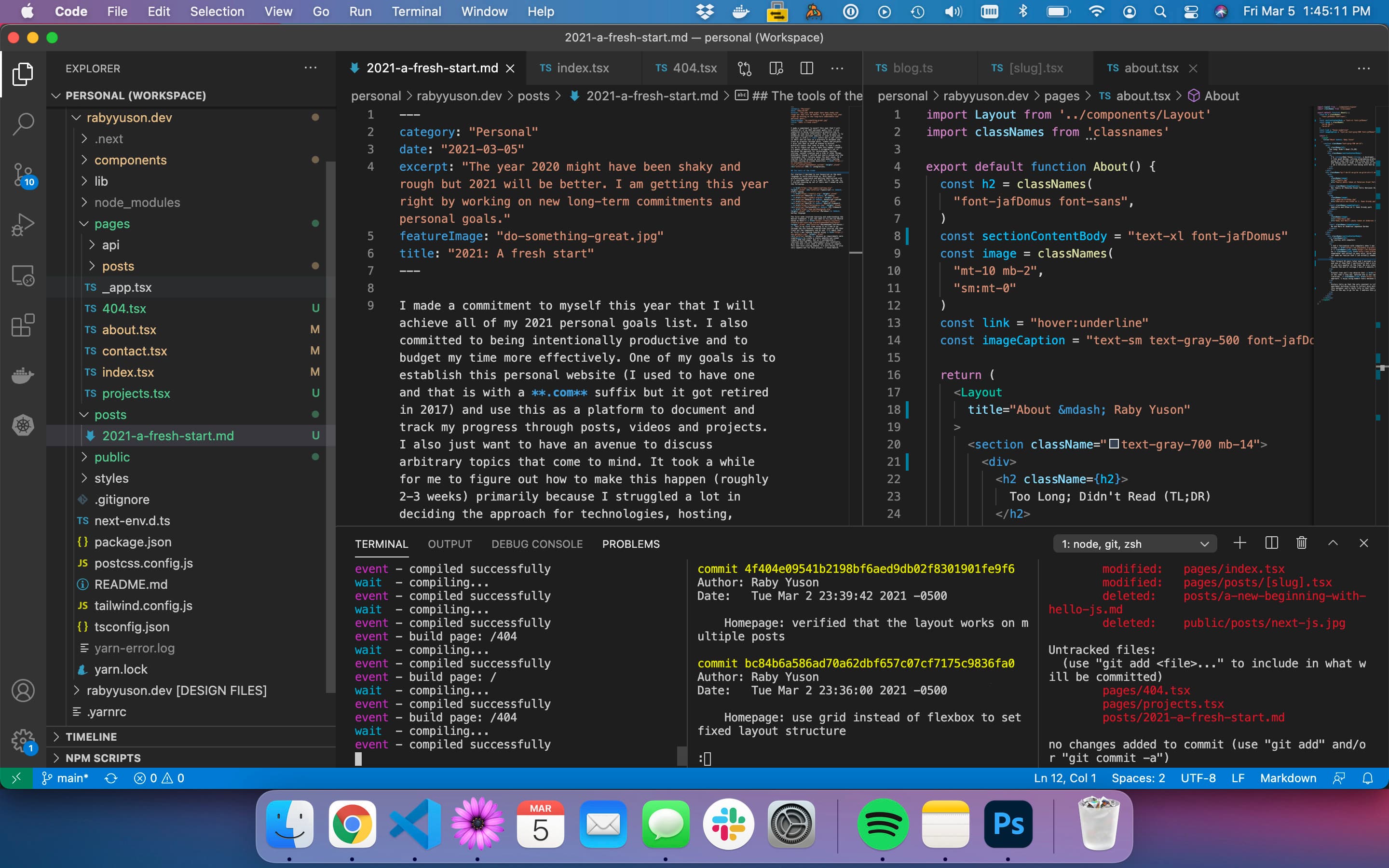Expand the TIMELINE section

[x=91, y=736]
